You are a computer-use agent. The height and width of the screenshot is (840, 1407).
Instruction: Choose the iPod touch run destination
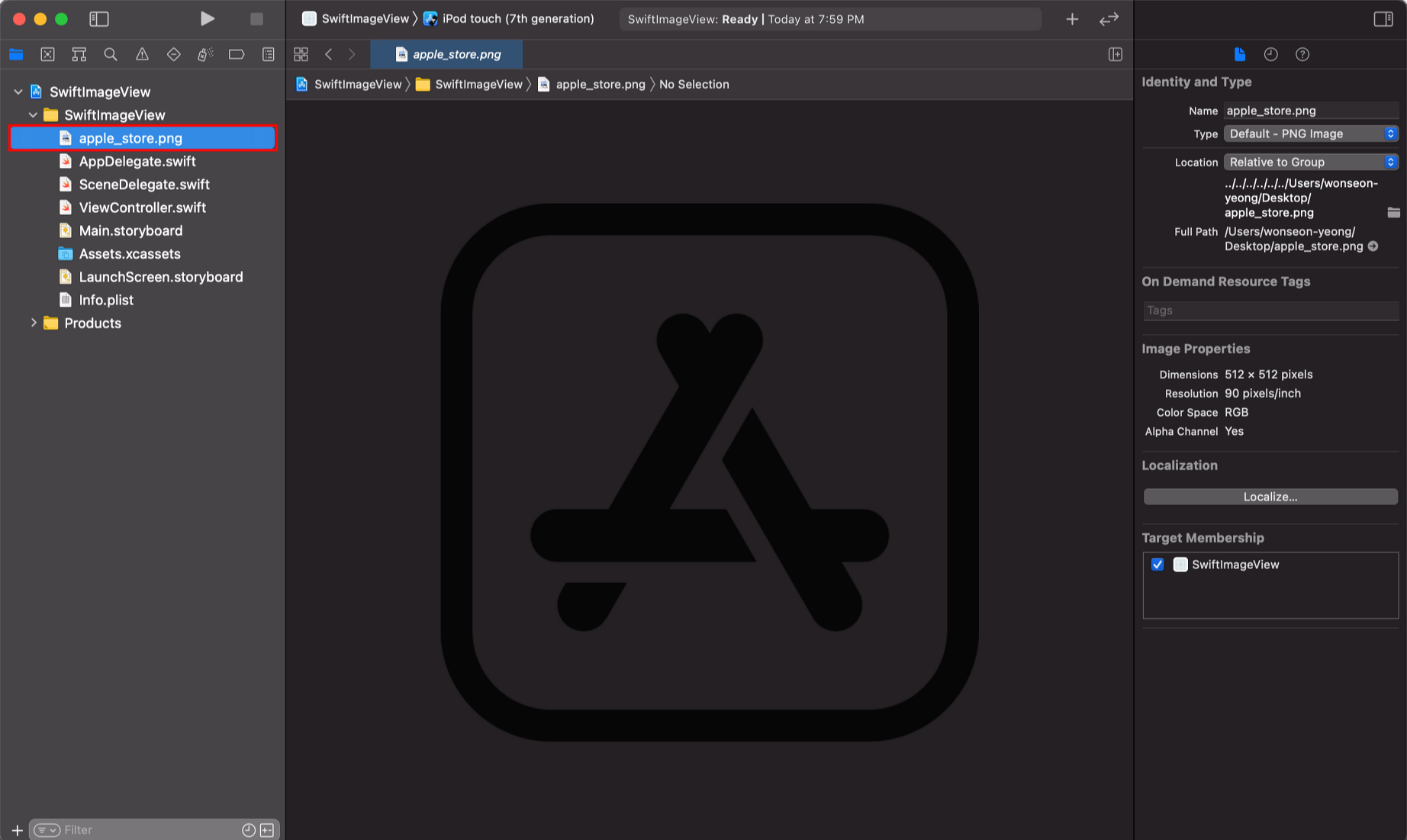click(x=509, y=18)
